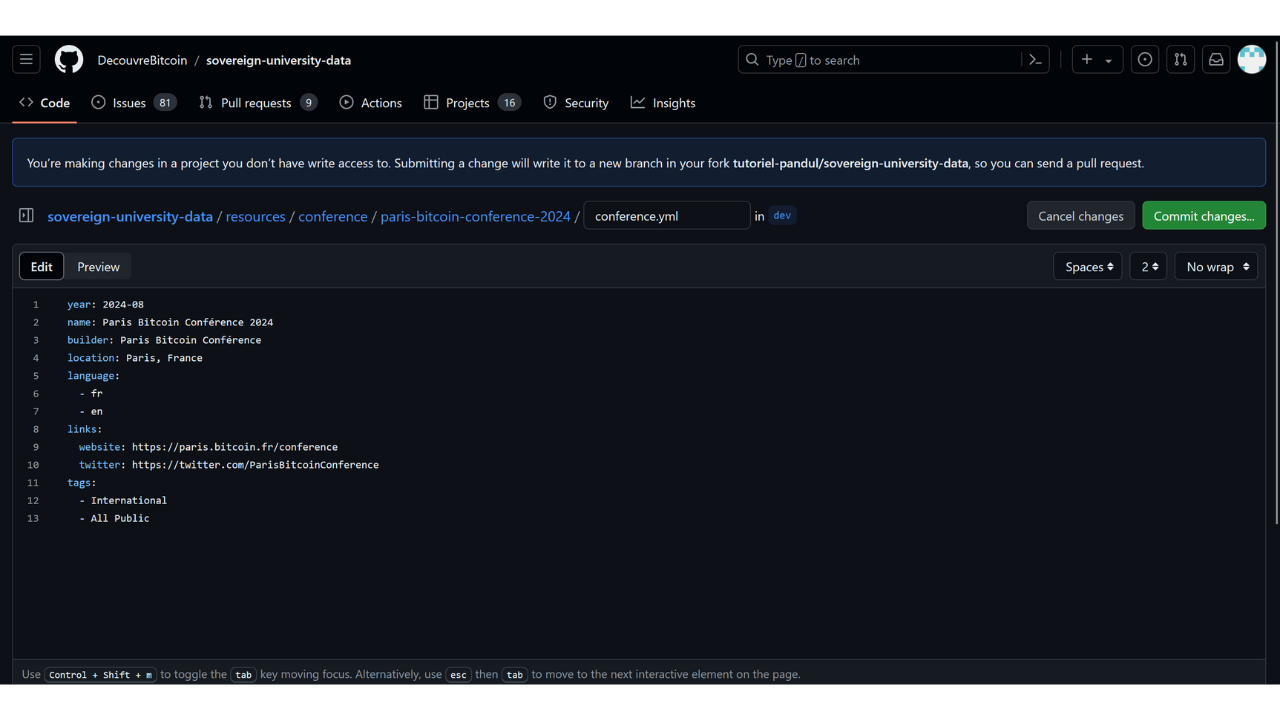The image size is (1280, 720).
Task: Click the '- fr' language entry
Action: click(x=91, y=394)
